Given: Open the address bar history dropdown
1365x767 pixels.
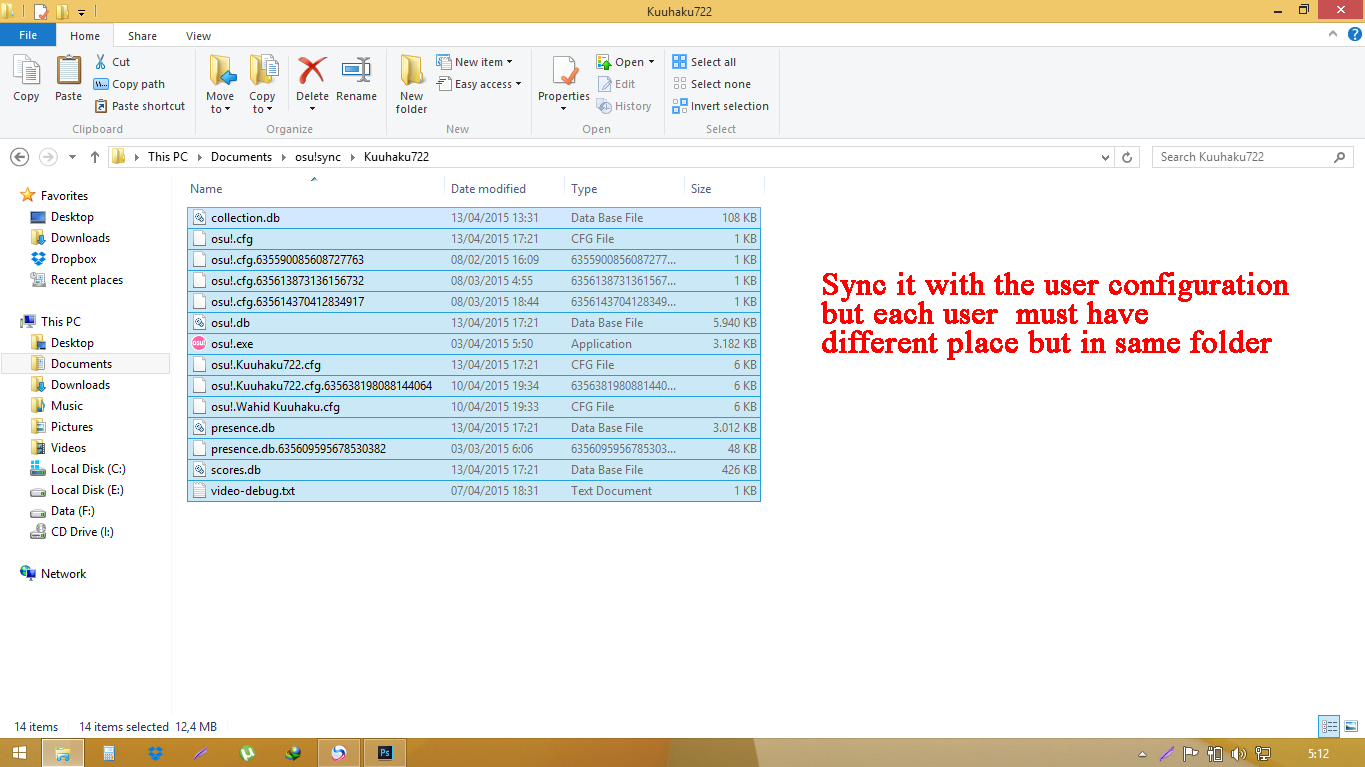Looking at the screenshot, I should [x=1105, y=157].
